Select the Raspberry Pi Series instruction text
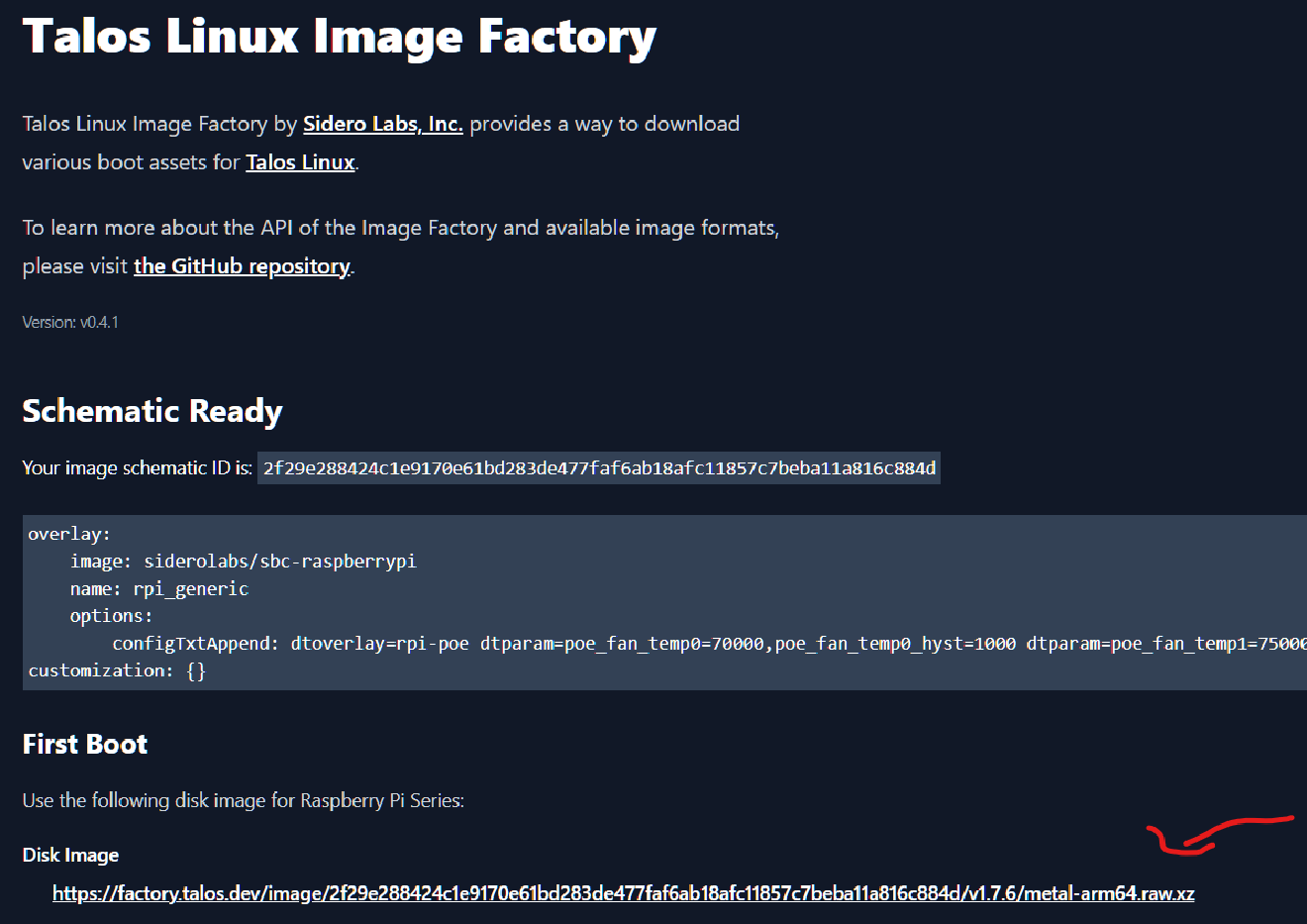 click(242, 799)
